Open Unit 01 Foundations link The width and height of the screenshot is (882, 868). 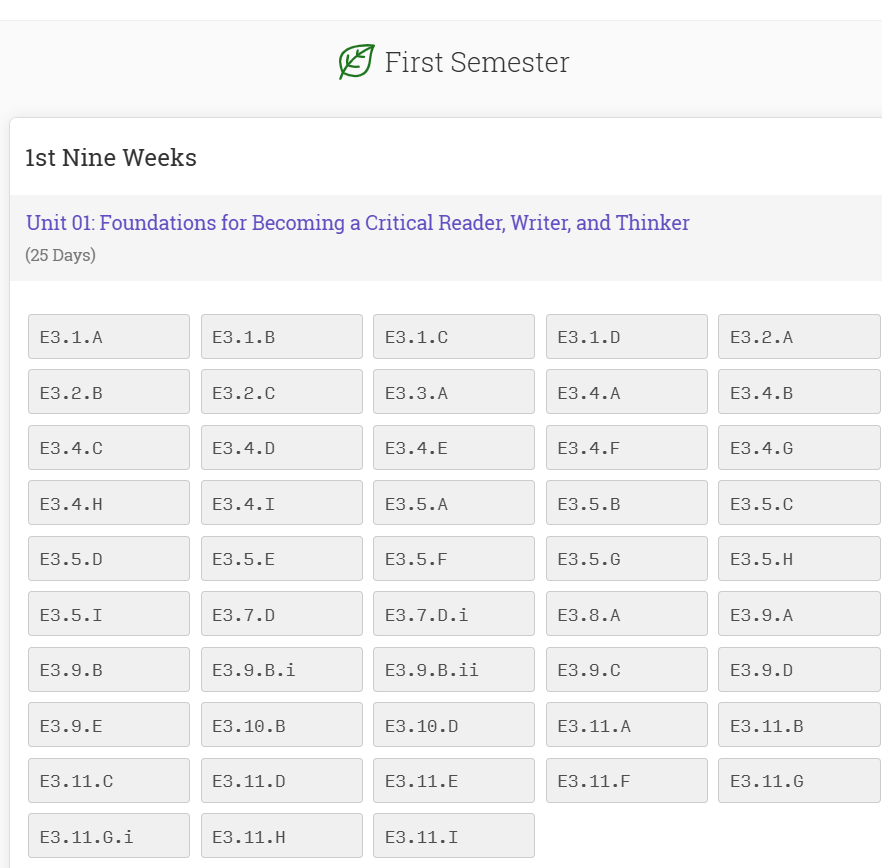click(358, 223)
